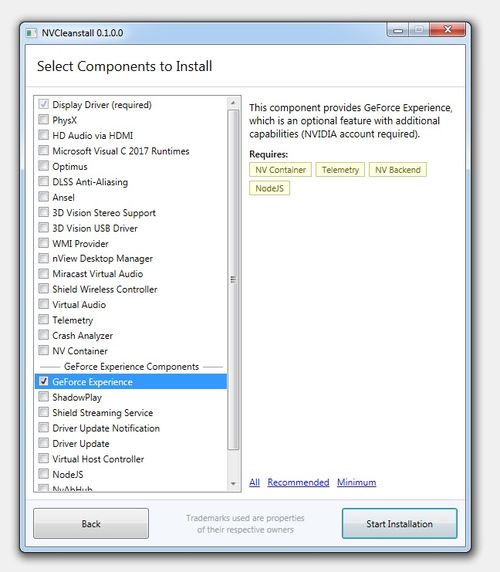Minimize the NVCleanstall window

[398, 30]
